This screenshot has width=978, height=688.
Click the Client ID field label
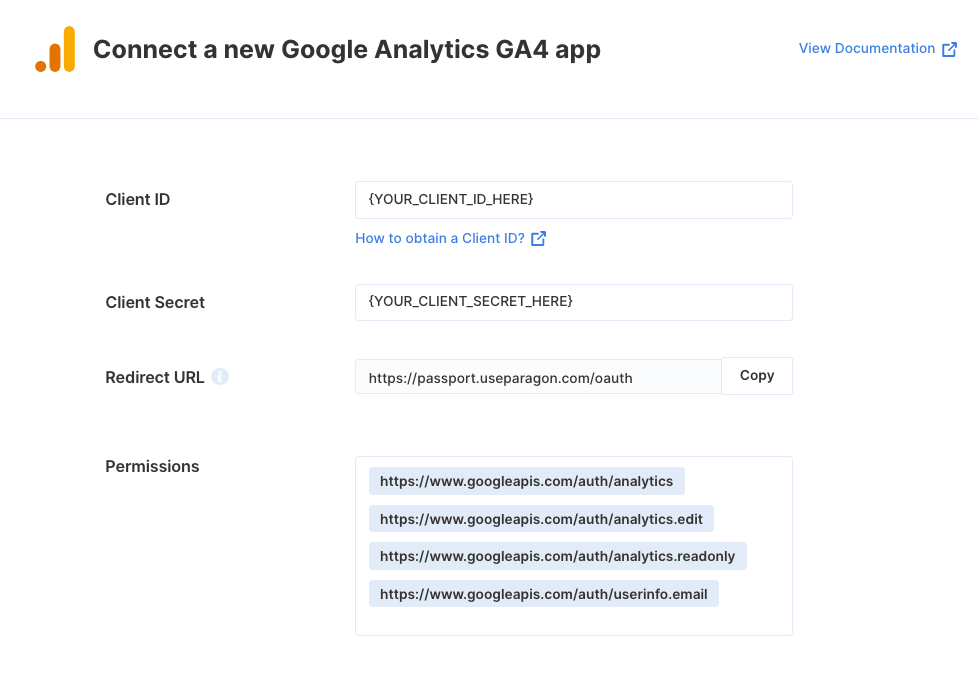point(137,200)
